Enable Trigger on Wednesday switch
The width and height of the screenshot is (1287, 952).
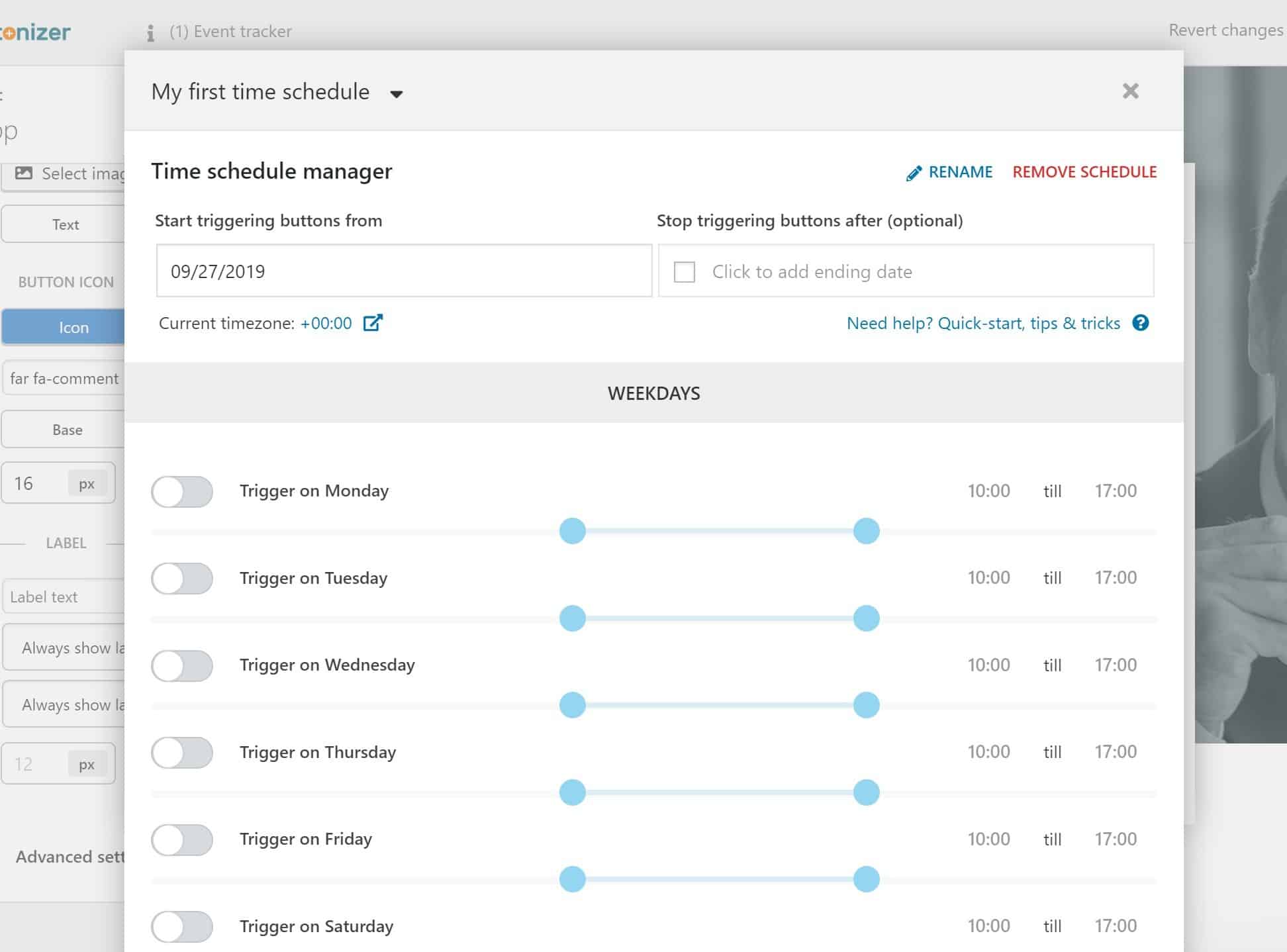click(182, 666)
